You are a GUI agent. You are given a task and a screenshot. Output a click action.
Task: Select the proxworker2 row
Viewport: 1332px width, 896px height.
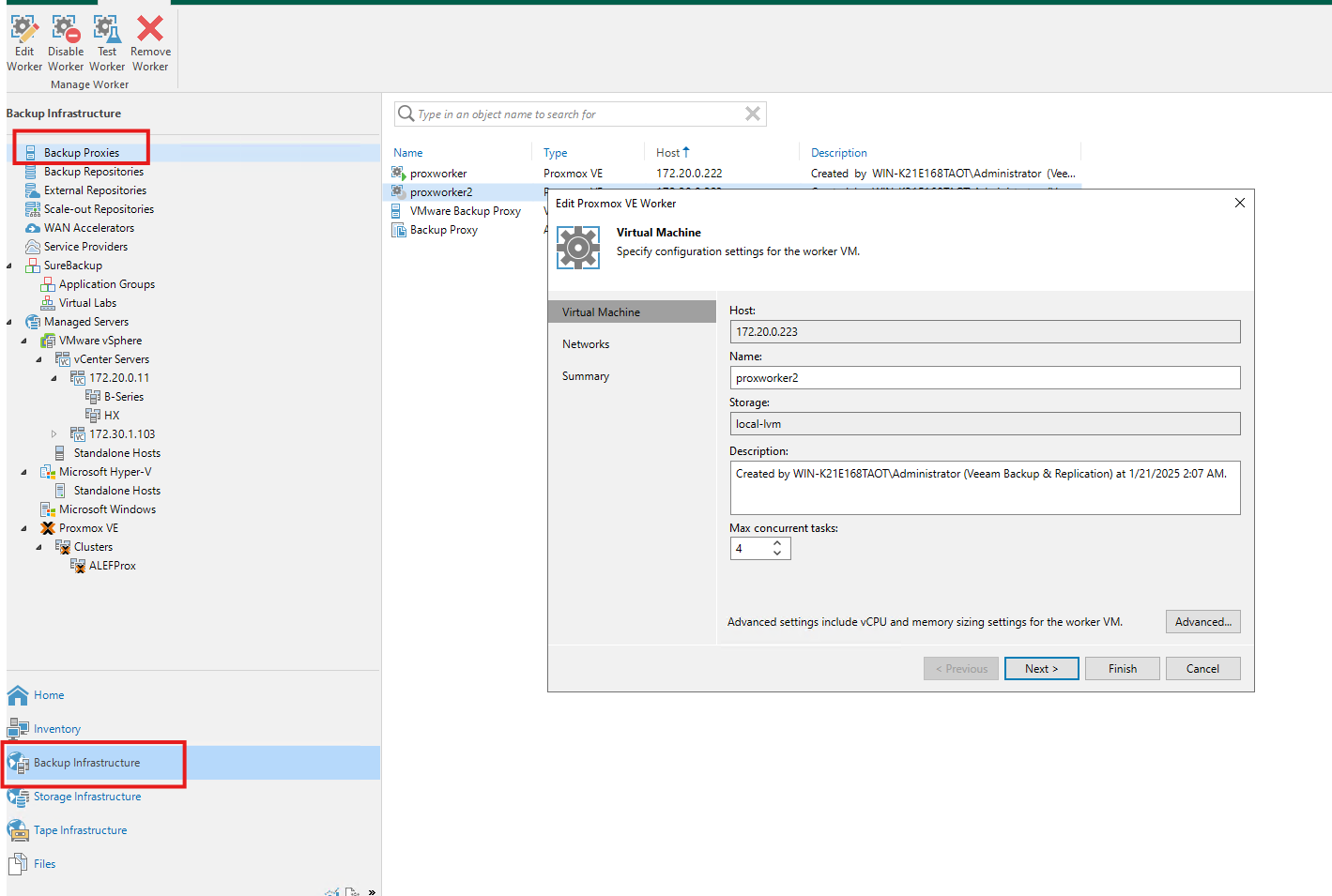[467, 192]
